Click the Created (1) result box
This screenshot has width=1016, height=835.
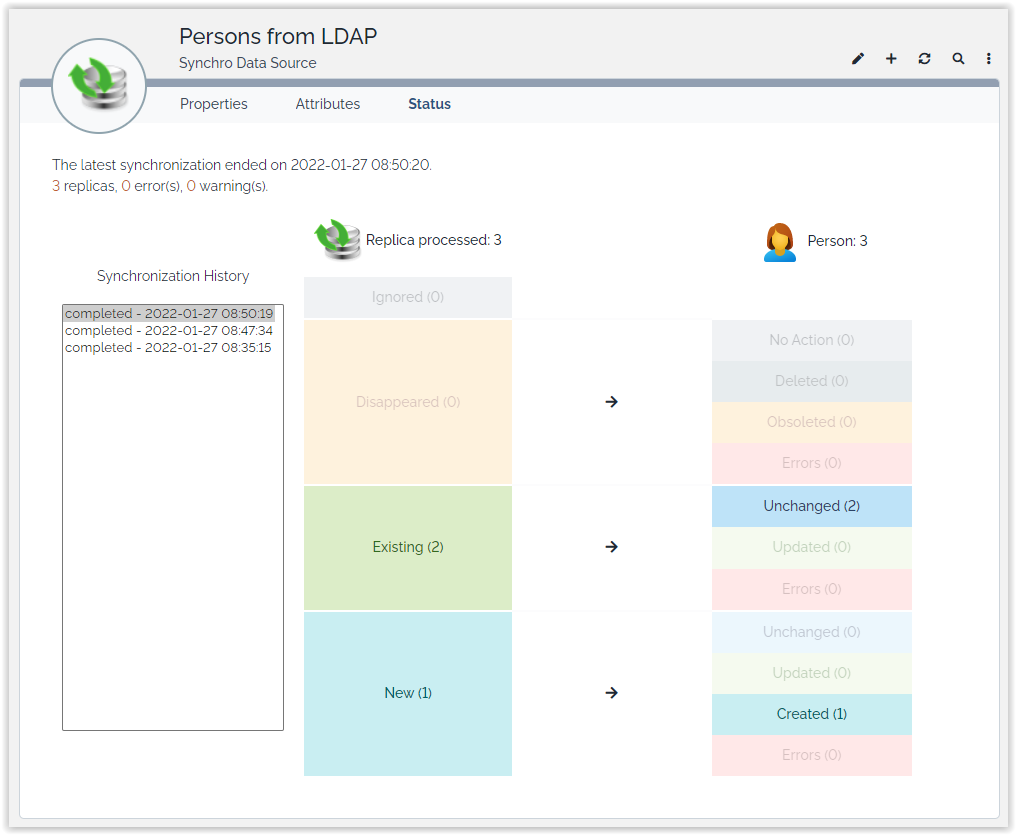[x=811, y=714]
